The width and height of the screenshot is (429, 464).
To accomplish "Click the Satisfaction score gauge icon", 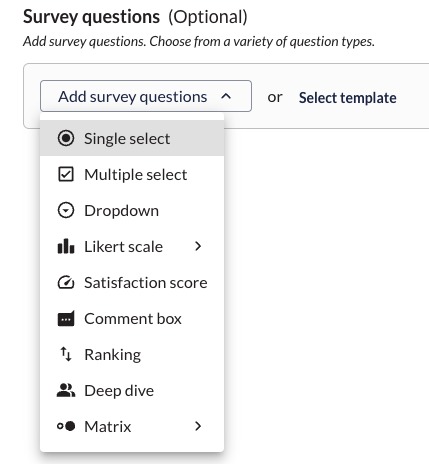I will click(66, 282).
